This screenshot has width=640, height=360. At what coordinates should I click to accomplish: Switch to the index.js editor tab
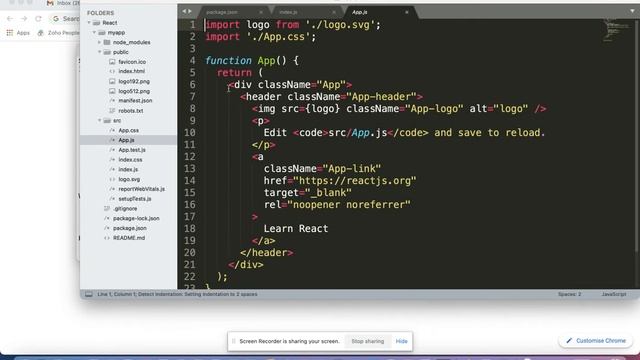[288, 12]
